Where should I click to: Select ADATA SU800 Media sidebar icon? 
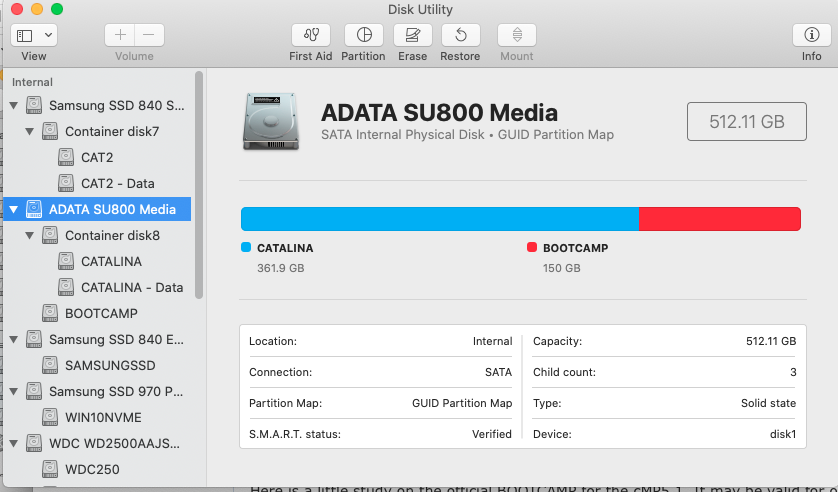tap(34, 209)
